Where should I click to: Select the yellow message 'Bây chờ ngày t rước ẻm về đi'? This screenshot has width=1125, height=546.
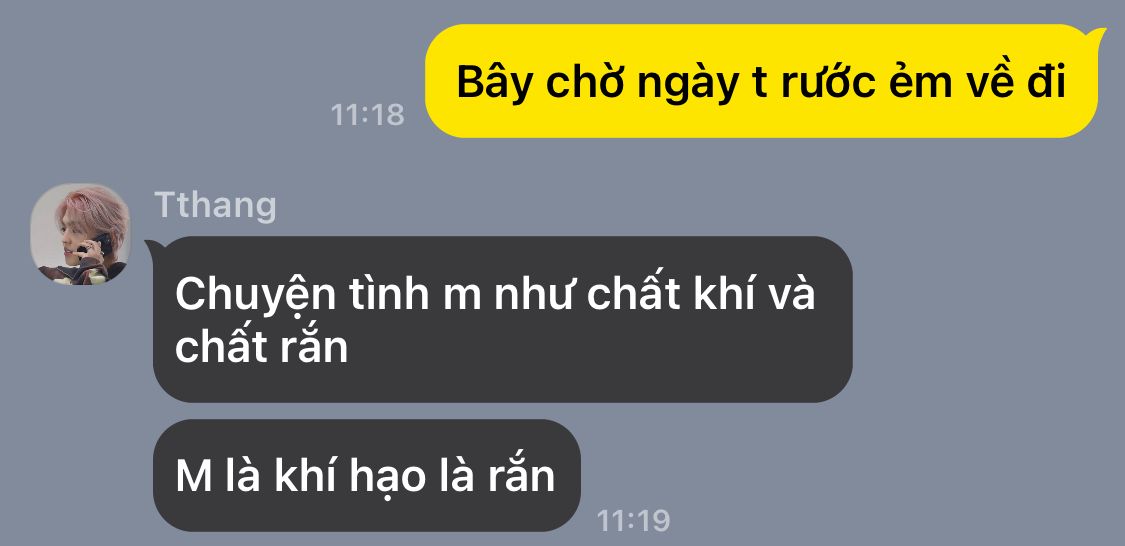pos(762,81)
